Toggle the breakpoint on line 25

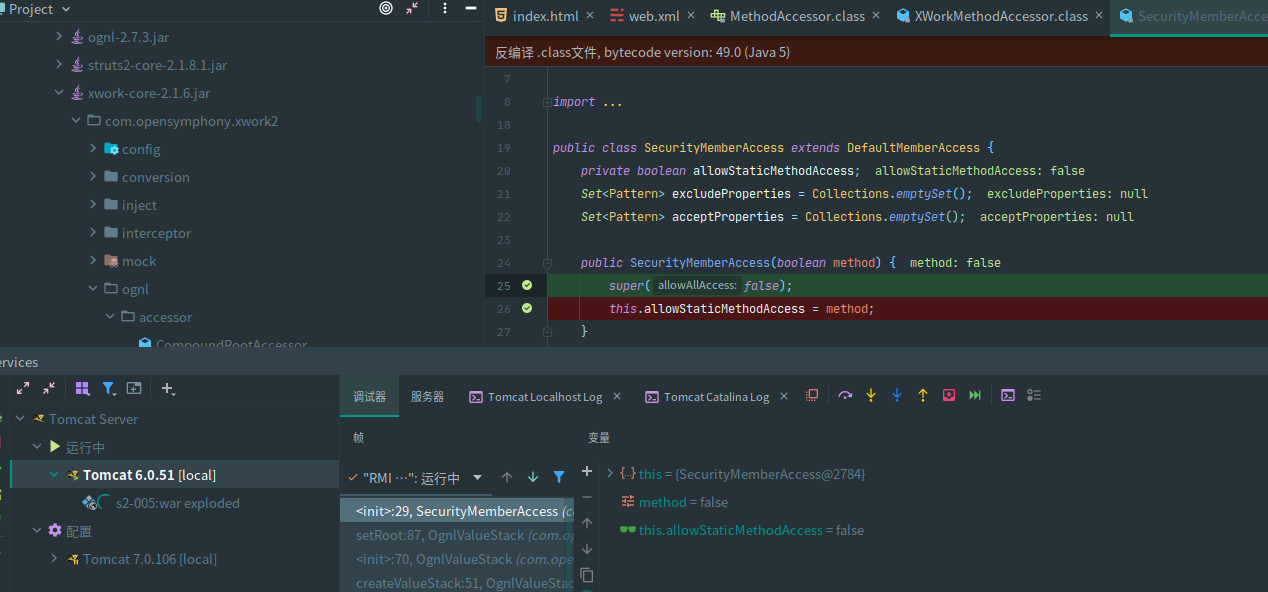point(527,285)
